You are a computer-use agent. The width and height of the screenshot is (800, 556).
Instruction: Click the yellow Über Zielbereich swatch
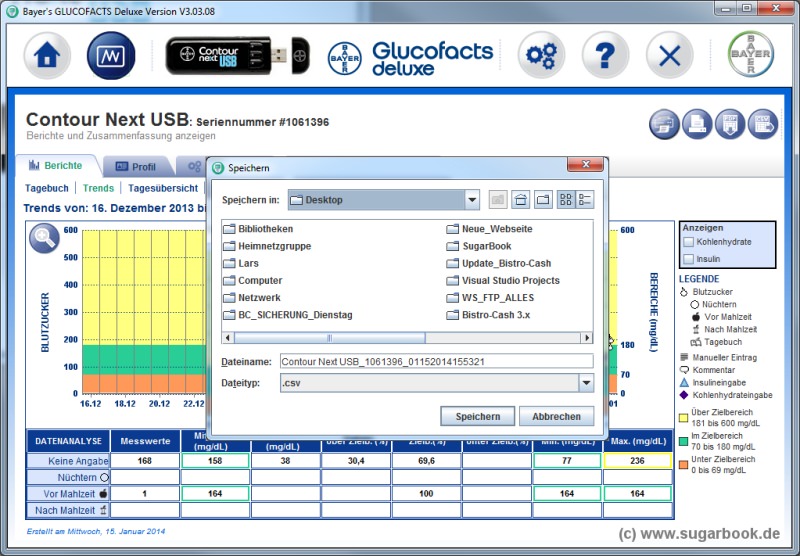coord(684,418)
